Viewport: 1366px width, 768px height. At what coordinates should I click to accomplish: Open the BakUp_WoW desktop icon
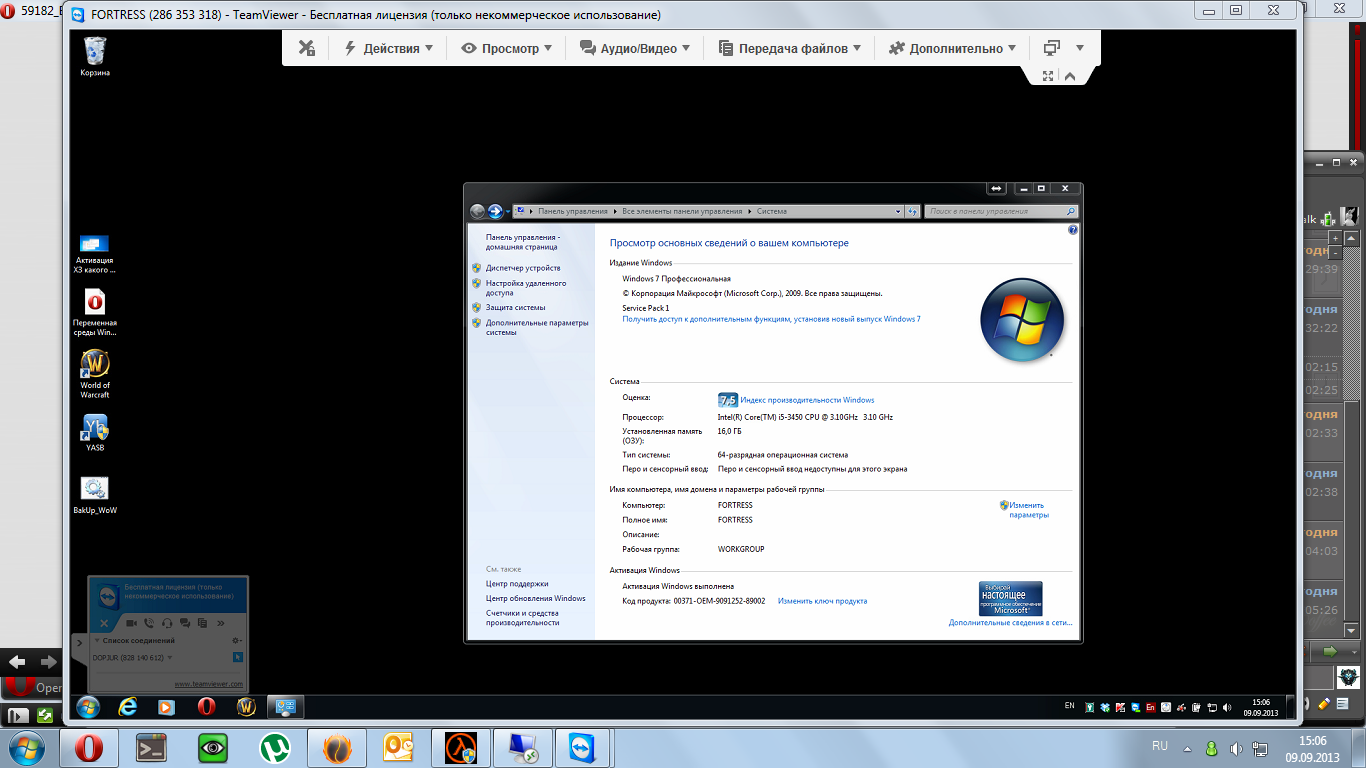click(x=95, y=495)
